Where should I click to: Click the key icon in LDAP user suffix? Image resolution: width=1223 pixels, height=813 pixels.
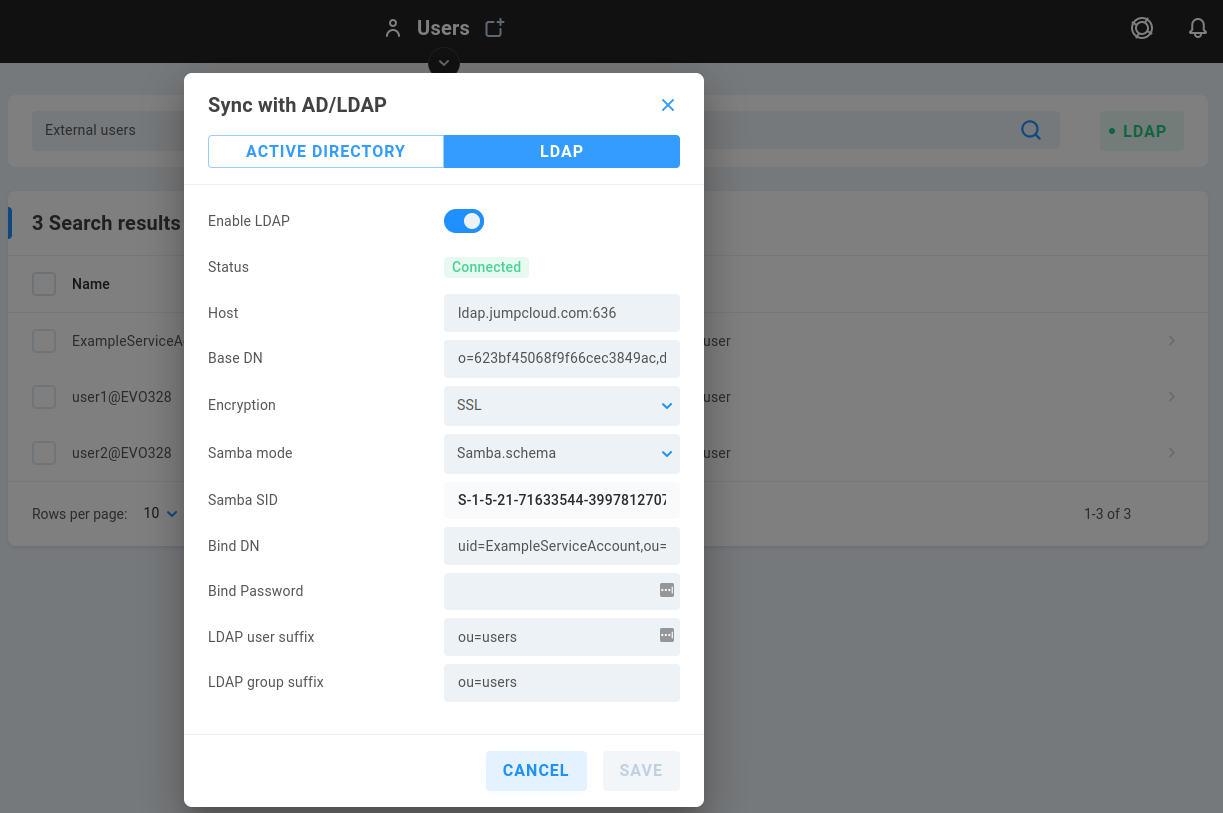(x=667, y=635)
